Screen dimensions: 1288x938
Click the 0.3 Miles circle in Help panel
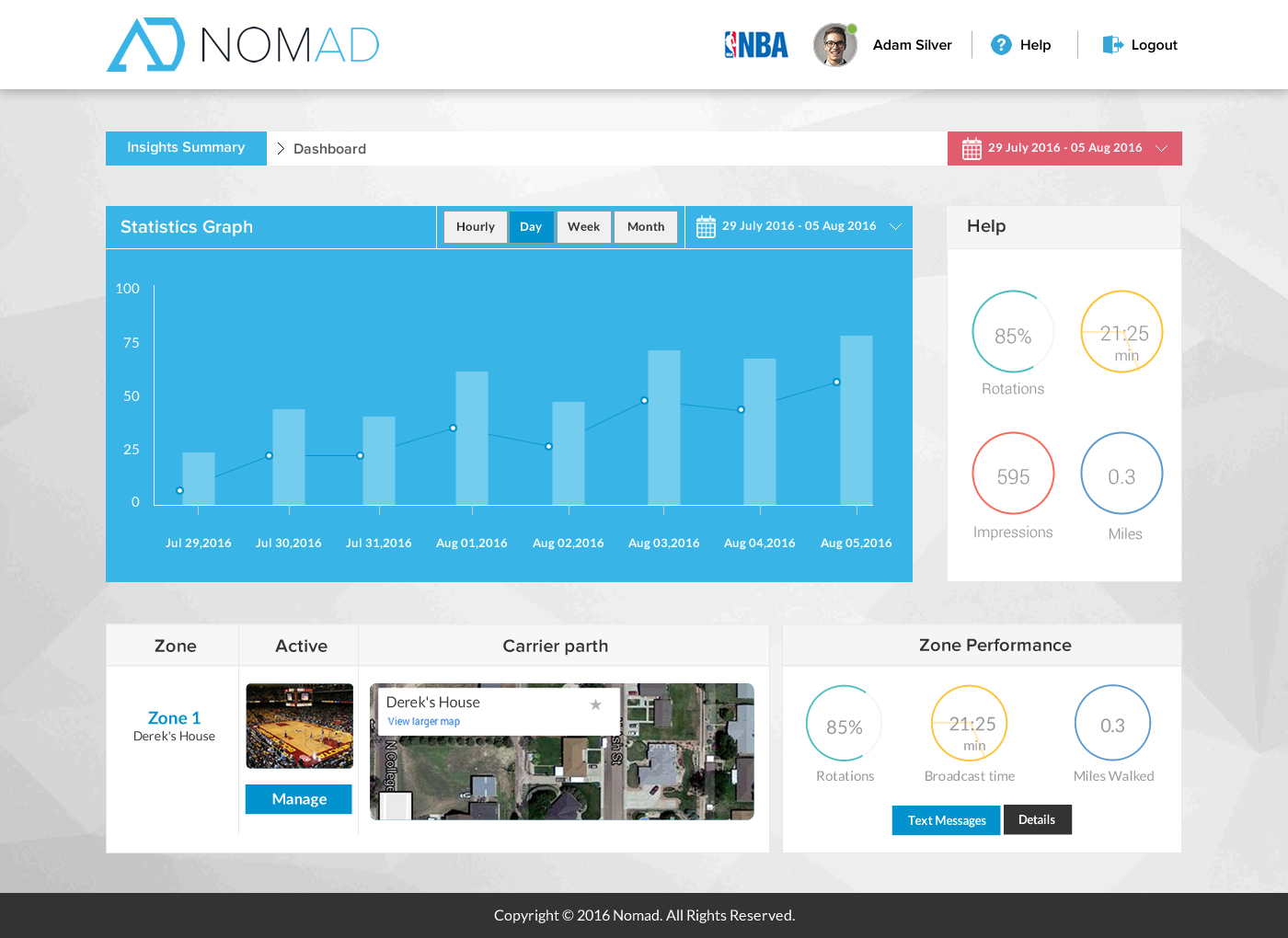coord(1122,474)
